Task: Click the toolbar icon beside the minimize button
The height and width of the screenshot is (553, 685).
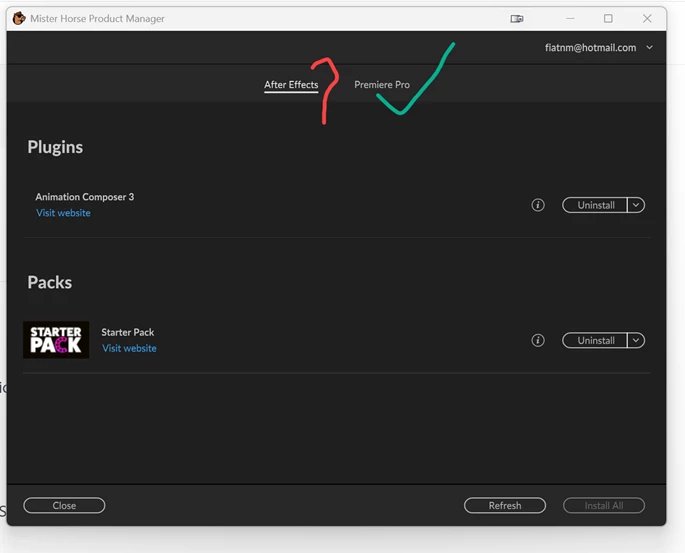Action: 517,18
